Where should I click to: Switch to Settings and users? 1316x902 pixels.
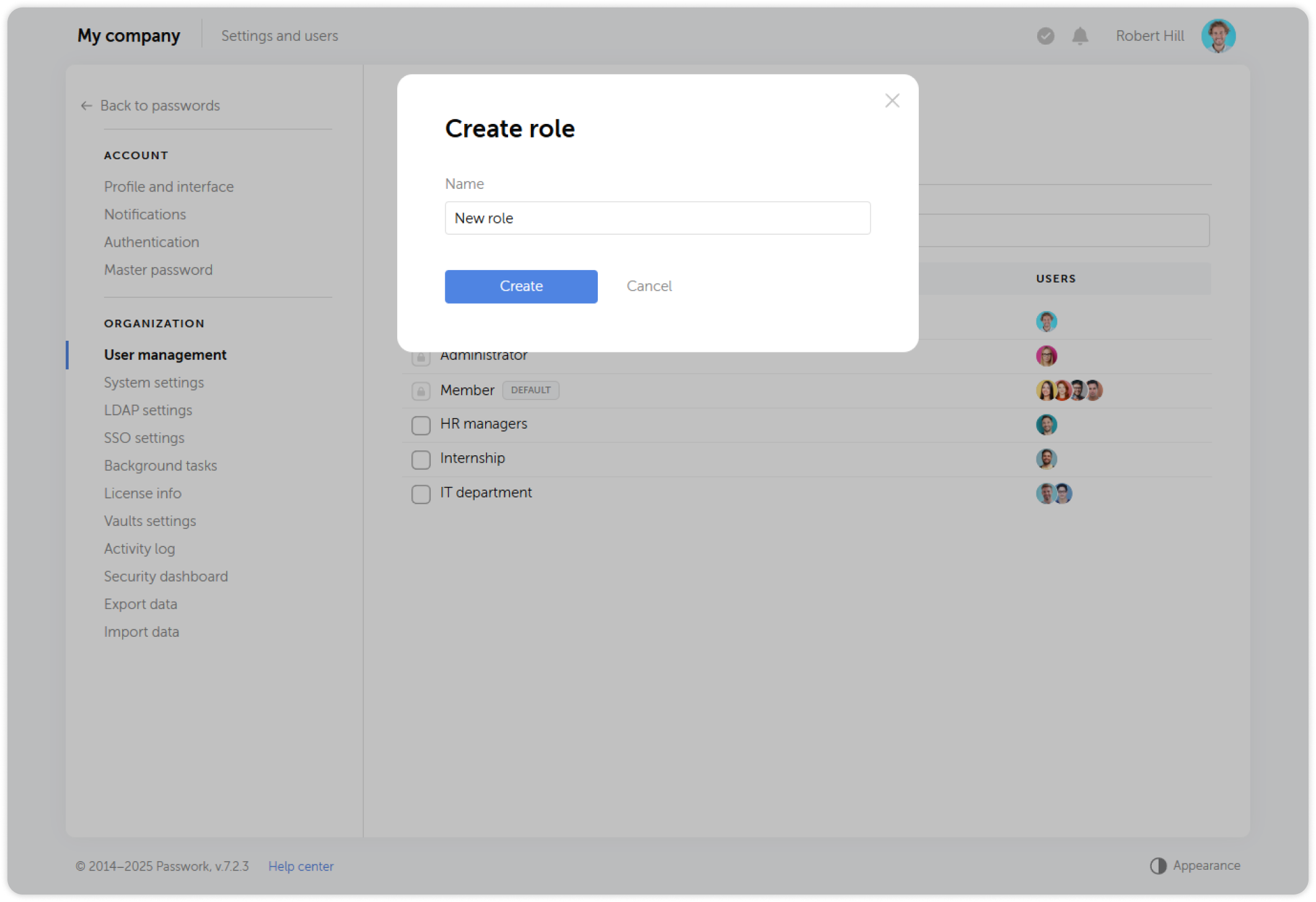point(279,35)
